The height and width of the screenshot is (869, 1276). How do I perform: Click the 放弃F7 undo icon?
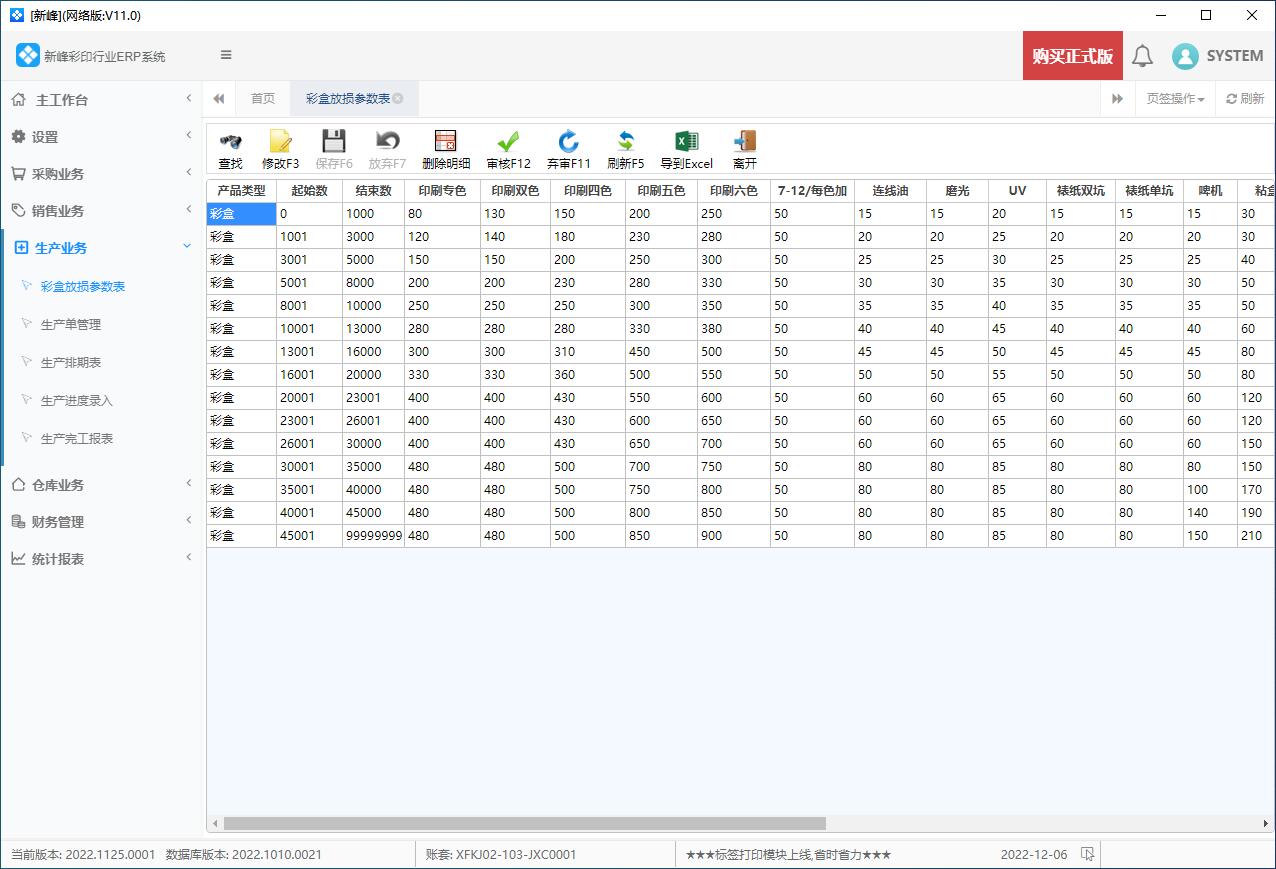click(387, 141)
